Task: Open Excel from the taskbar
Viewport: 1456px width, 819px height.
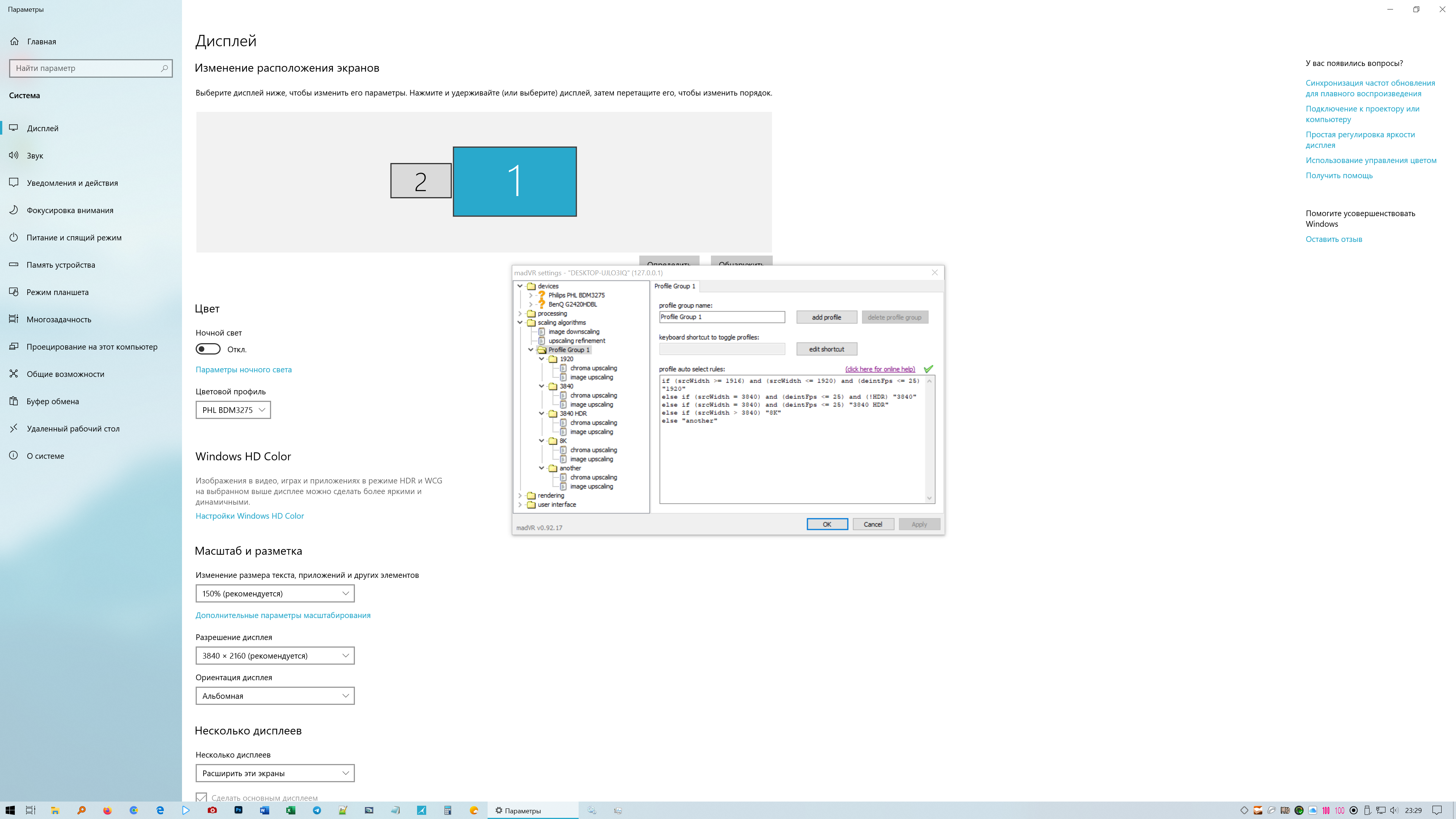Action: click(290, 810)
